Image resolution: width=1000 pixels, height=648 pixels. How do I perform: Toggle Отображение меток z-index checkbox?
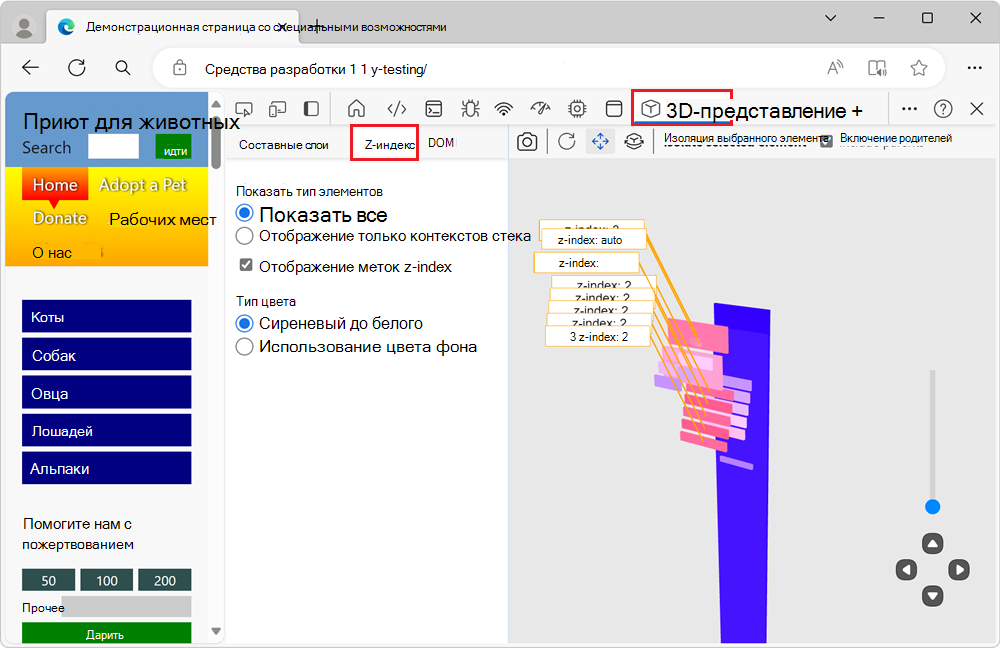(x=246, y=265)
